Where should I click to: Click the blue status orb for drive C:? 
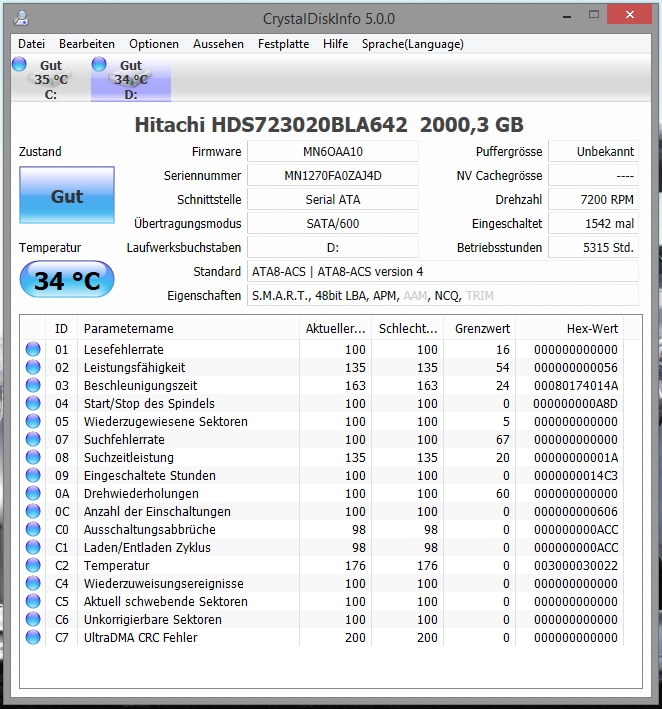(x=19, y=64)
